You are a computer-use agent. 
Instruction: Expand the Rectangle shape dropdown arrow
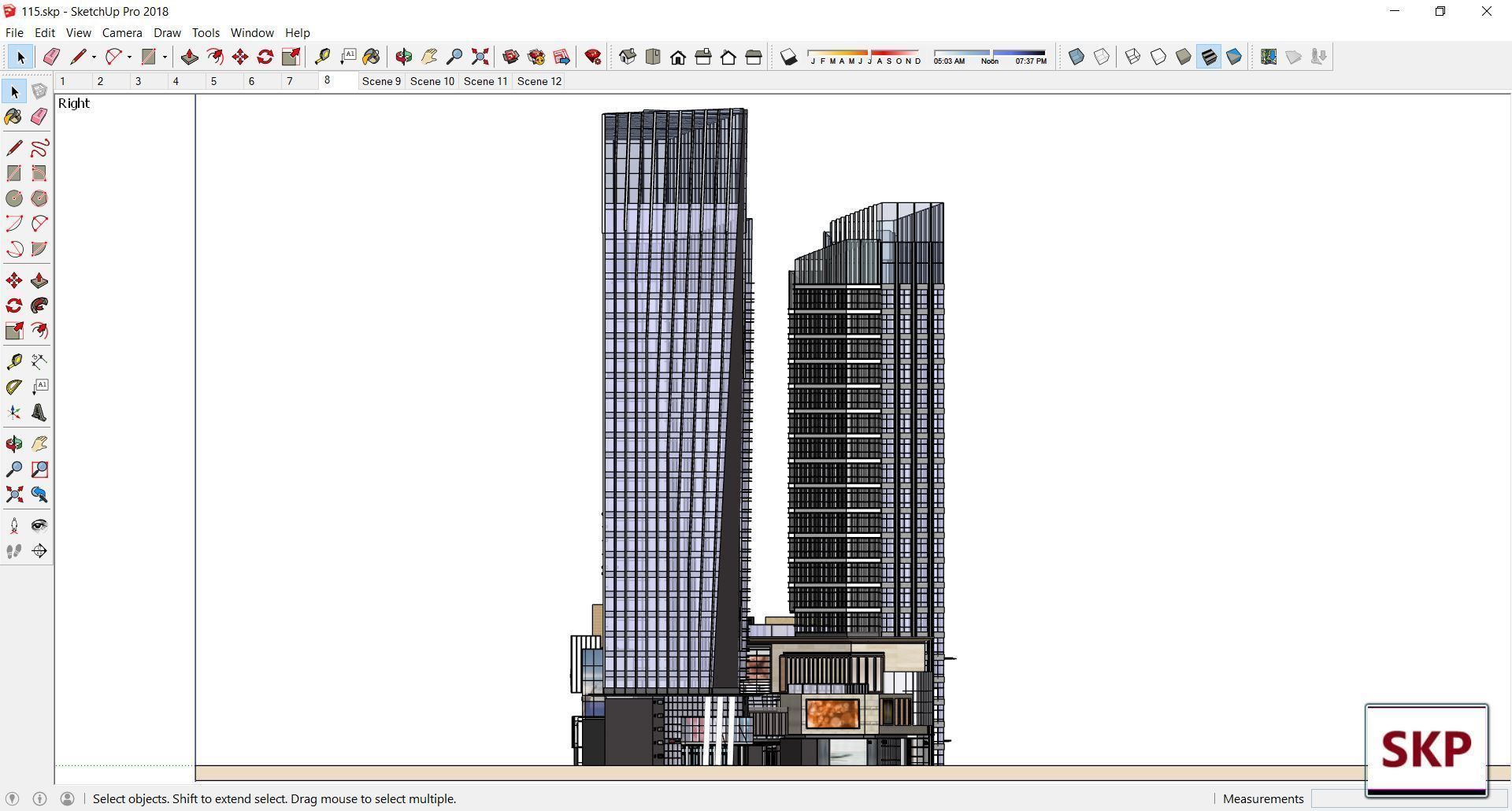[165, 57]
